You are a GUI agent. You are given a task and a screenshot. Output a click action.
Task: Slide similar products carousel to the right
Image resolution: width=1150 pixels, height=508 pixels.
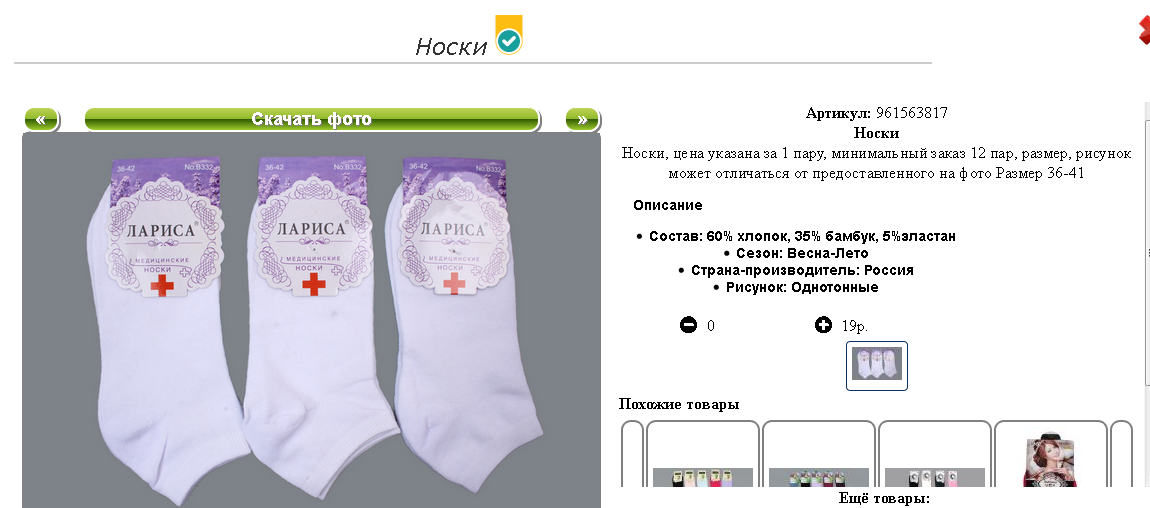click(1121, 454)
